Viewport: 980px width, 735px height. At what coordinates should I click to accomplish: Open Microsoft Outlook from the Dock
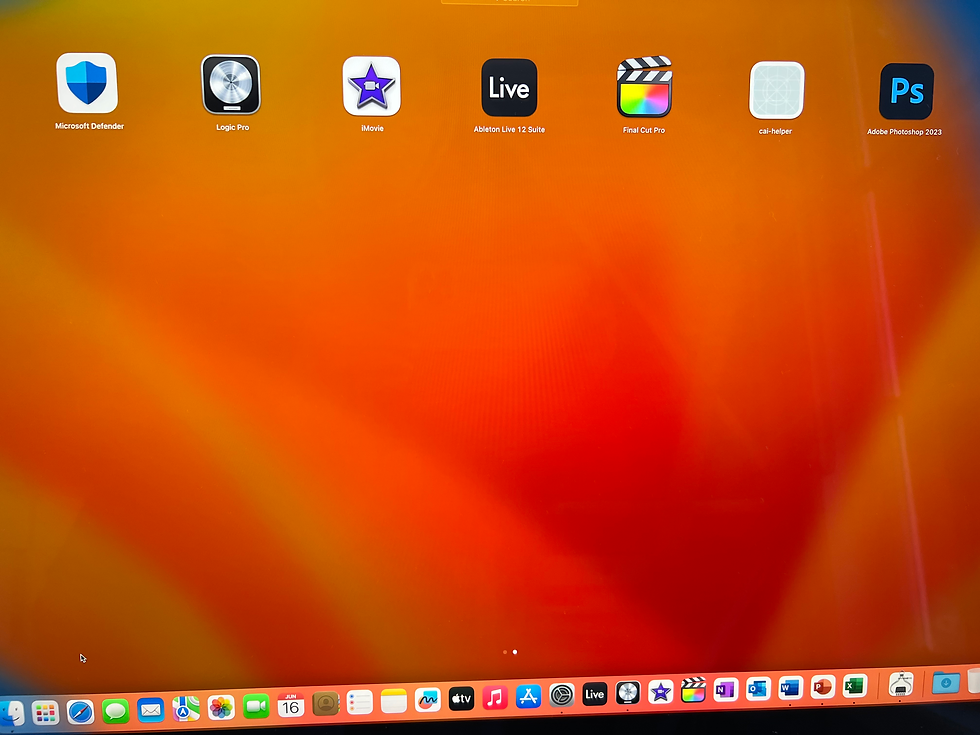pos(758,688)
